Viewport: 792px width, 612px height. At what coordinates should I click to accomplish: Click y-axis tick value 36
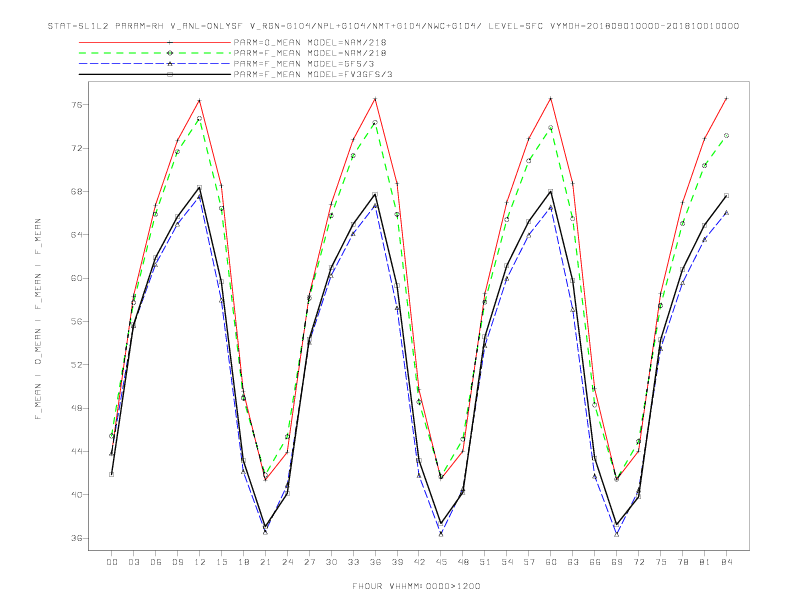coord(77,538)
